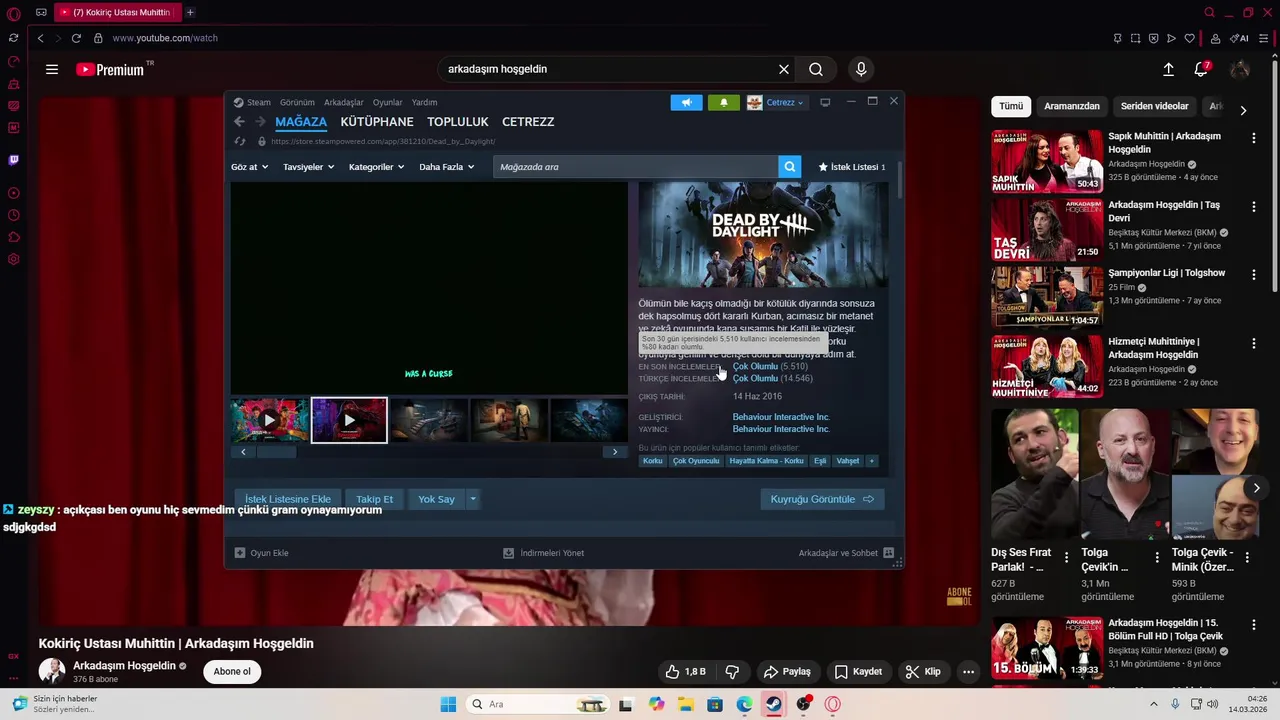Select the first Steam trailer thumbnail
Image resolution: width=1280 pixels, height=720 pixels.
[x=269, y=420]
